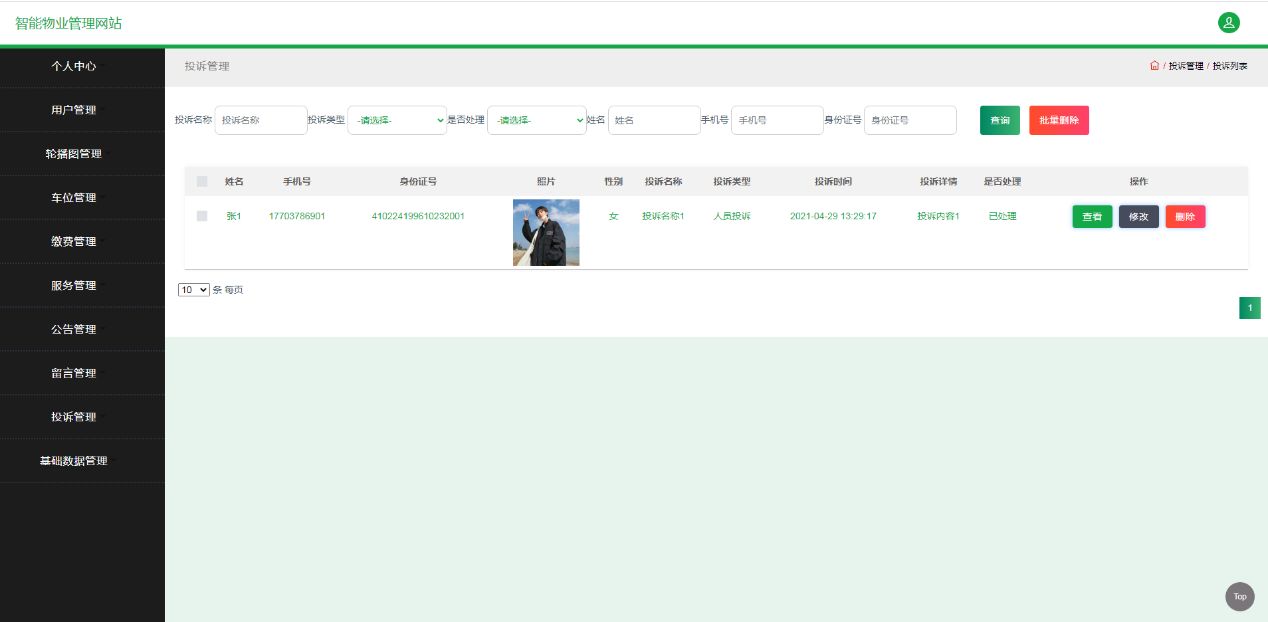The image size is (1268, 622).
Task: Click the 投诉内容1 detail cell
Action: [x=938, y=216]
